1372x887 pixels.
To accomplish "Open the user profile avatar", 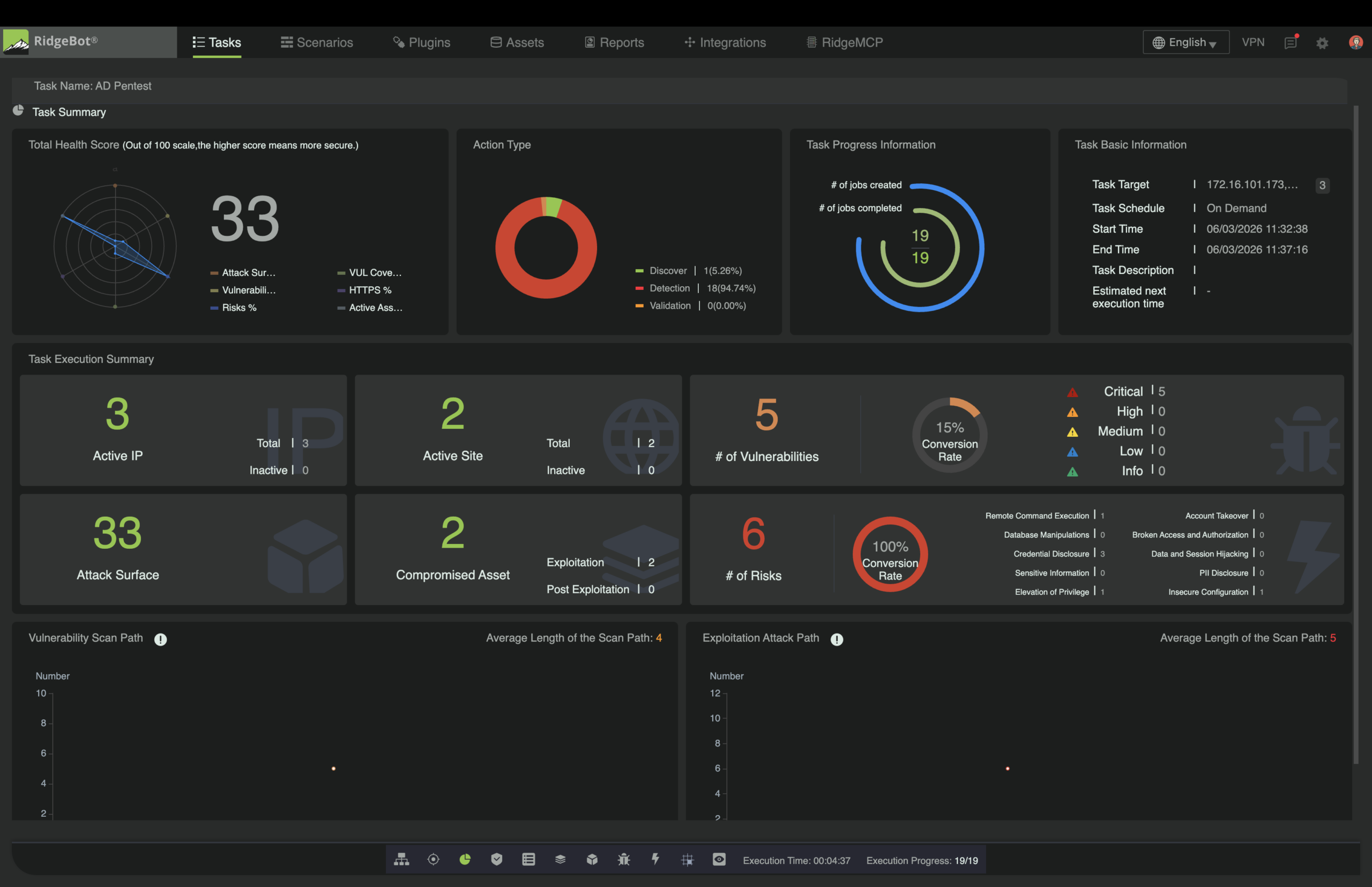I will point(1355,42).
